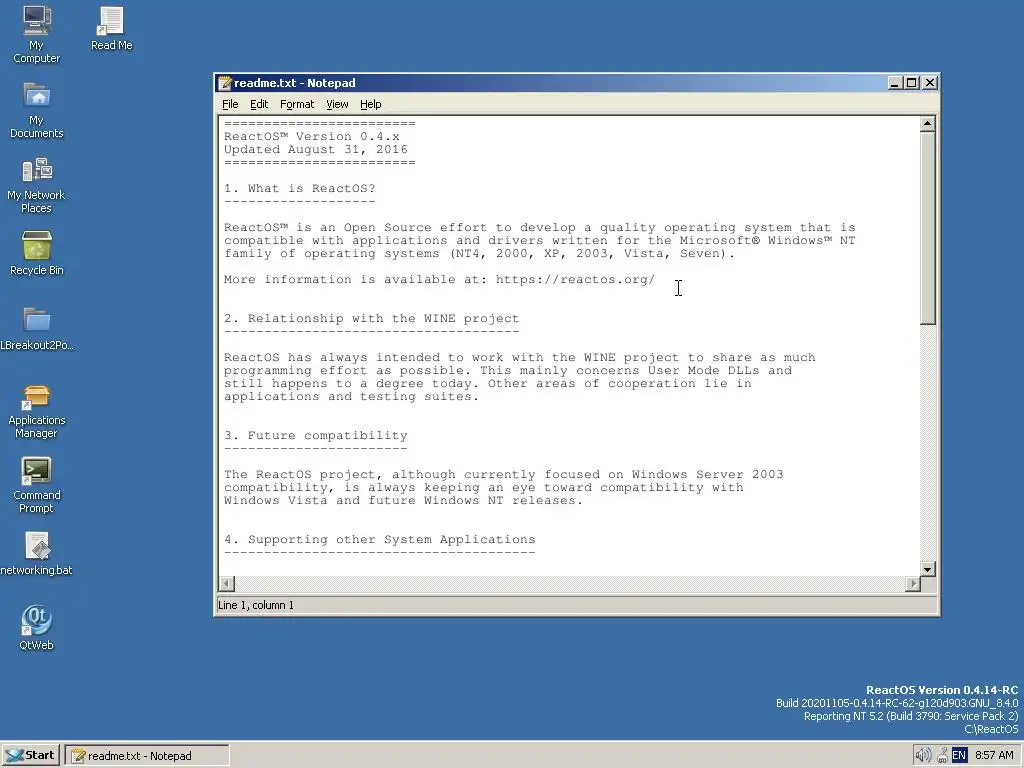The height and width of the screenshot is (768, 1024).
Task: Click the volume icon in system tray
Action: point(923,755)
